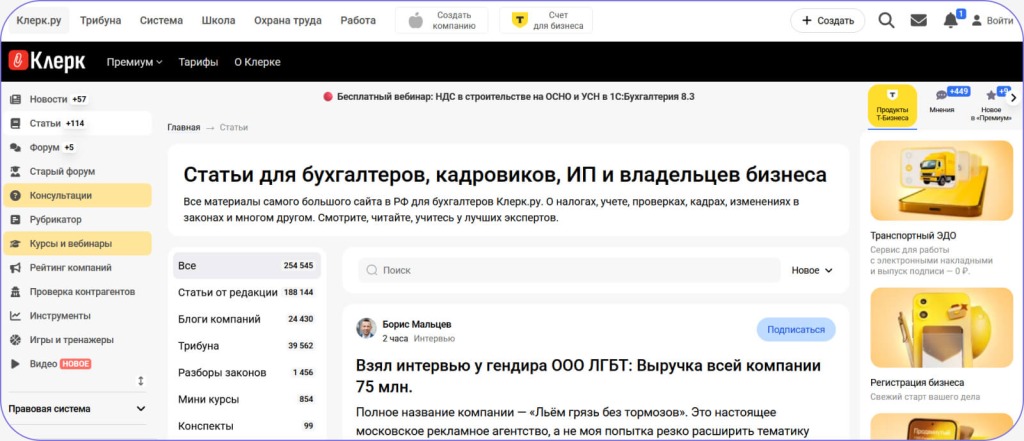Viewport: 1024px width, 441px height.
Task: Open messages envelope icon
Action: [918, 20]
